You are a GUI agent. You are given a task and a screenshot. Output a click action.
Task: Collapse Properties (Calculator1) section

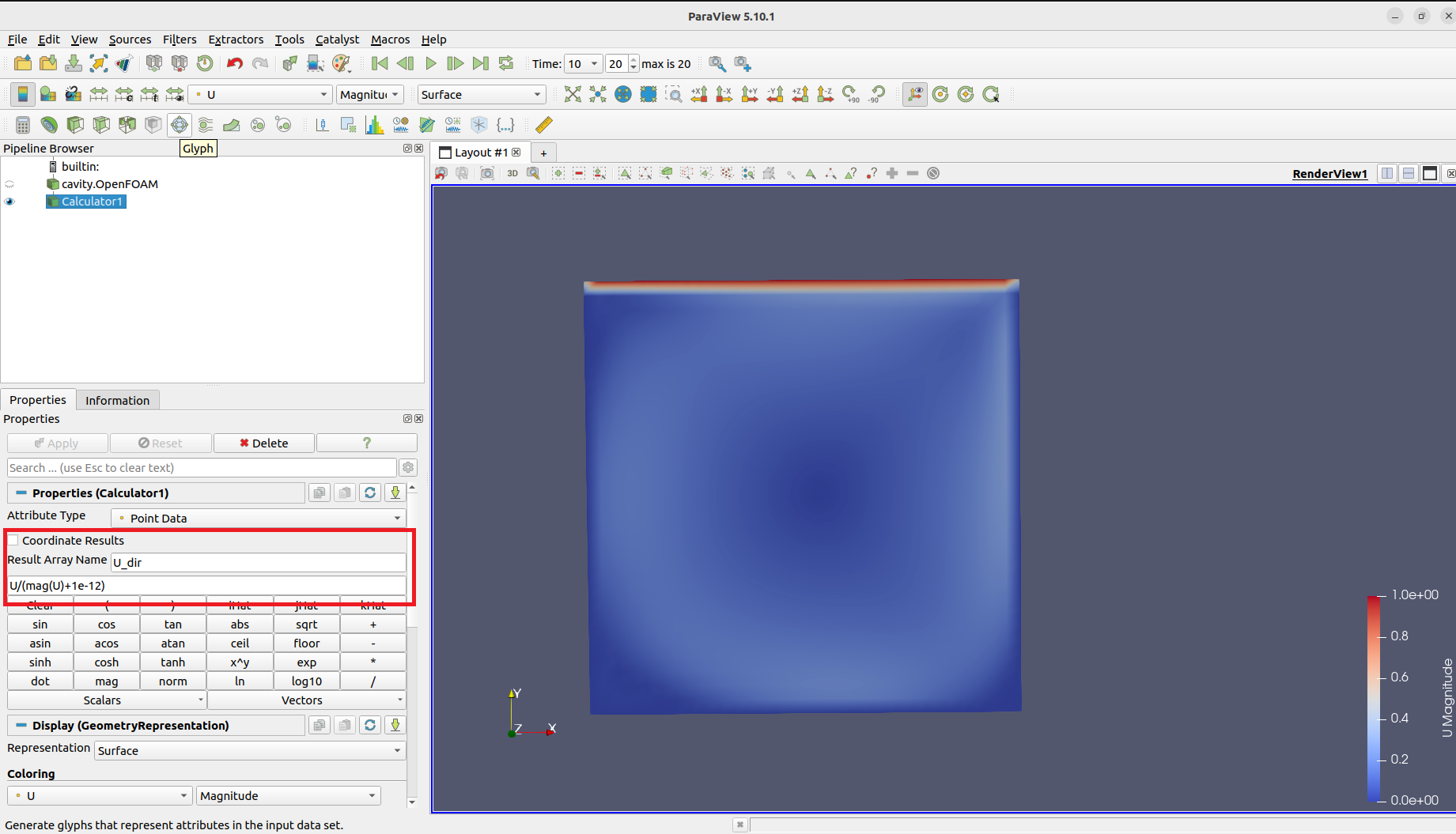21,493
